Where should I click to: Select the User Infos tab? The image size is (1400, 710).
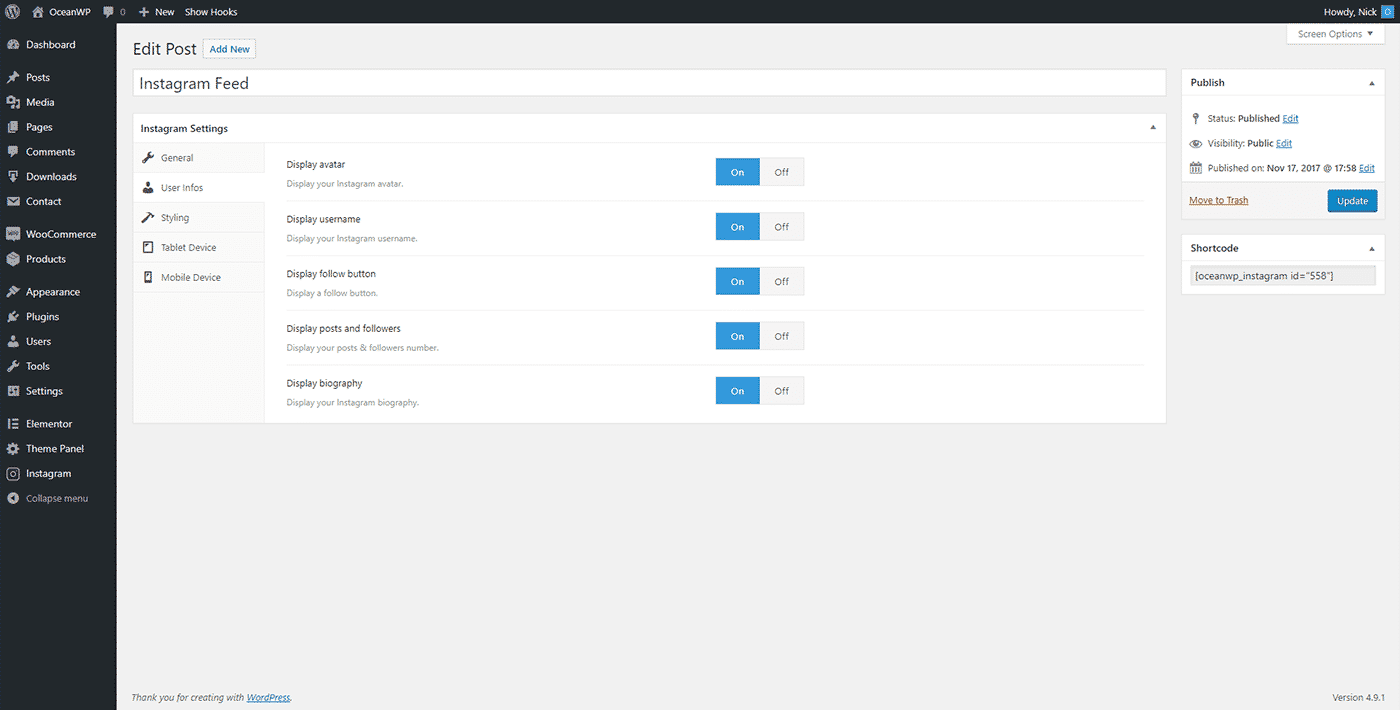tap(199, 188)
